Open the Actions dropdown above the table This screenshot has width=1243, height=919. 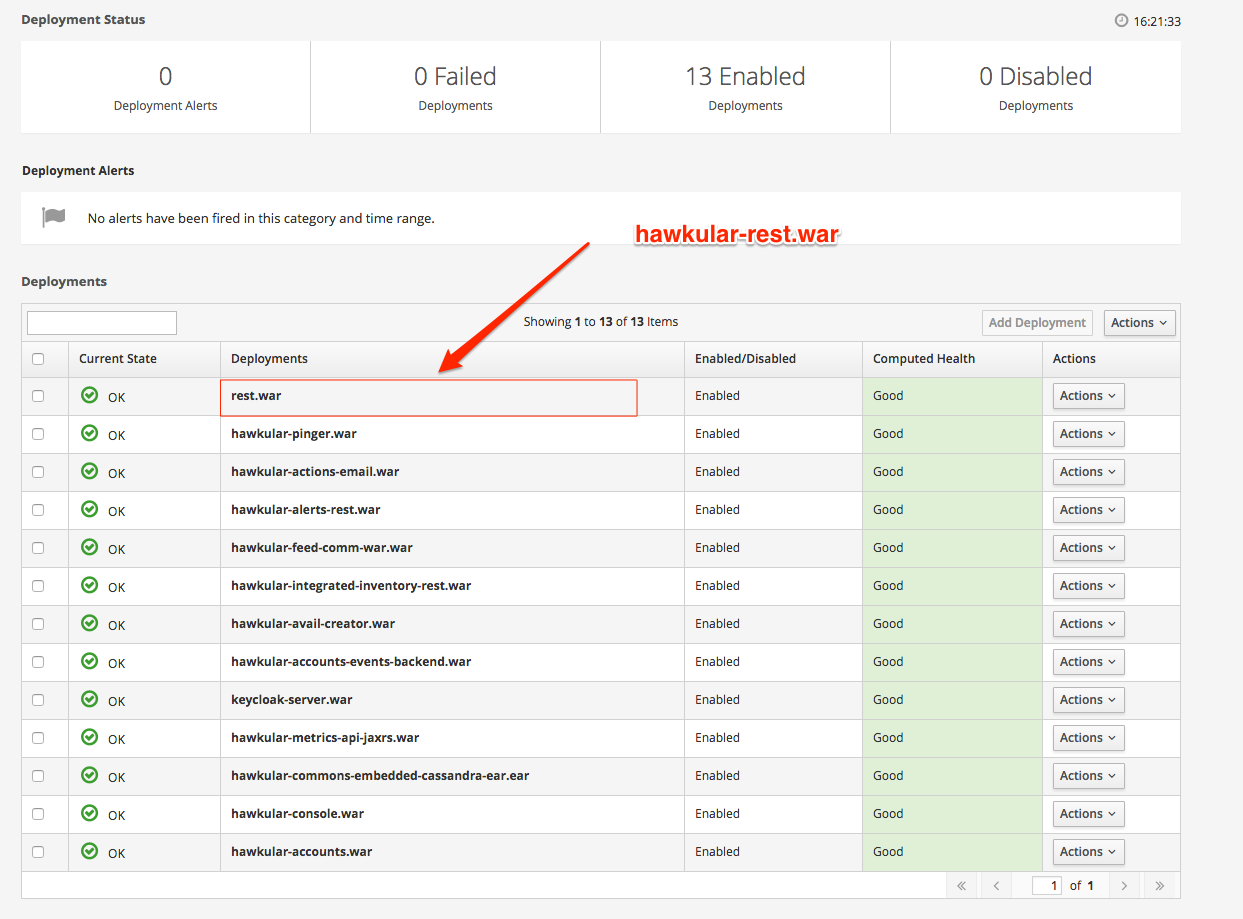coord(1139,322)
